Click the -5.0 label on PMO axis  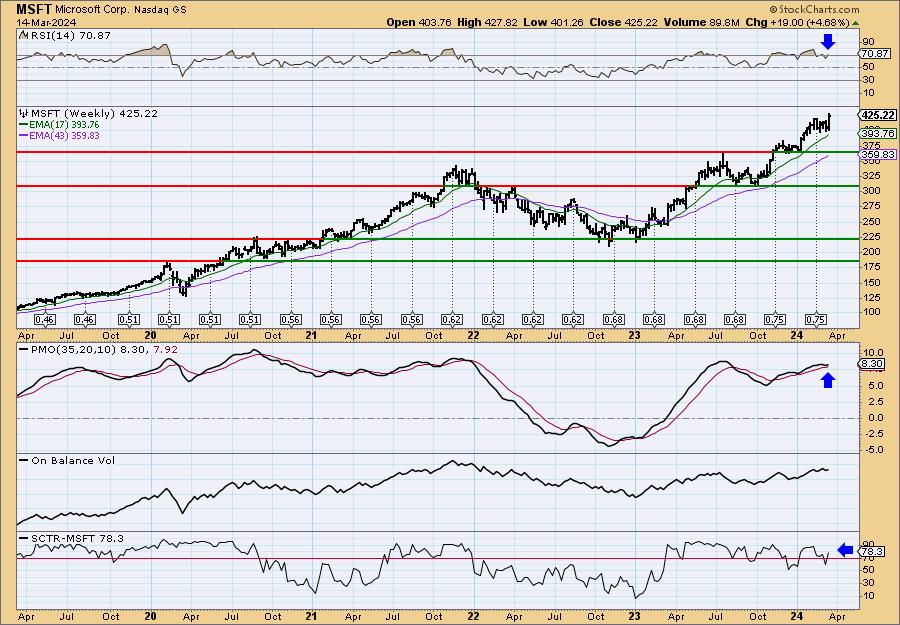coord(874,450)
